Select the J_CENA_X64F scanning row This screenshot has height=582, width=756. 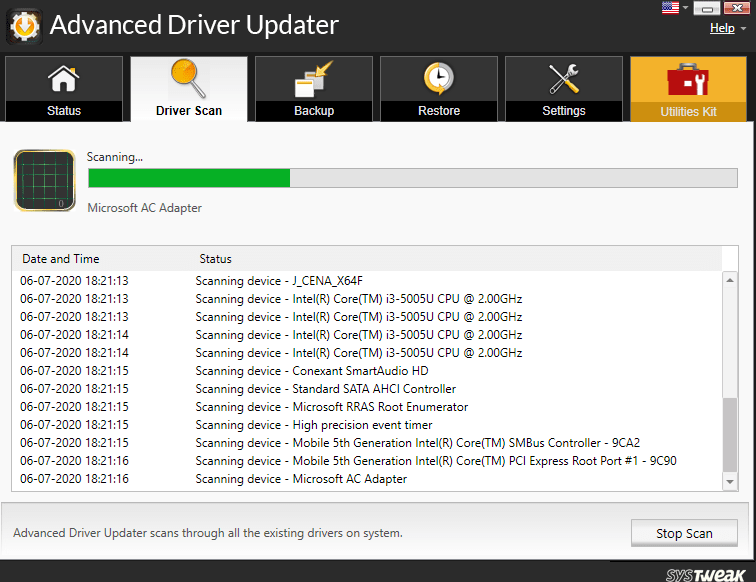(x=367, y=281)
